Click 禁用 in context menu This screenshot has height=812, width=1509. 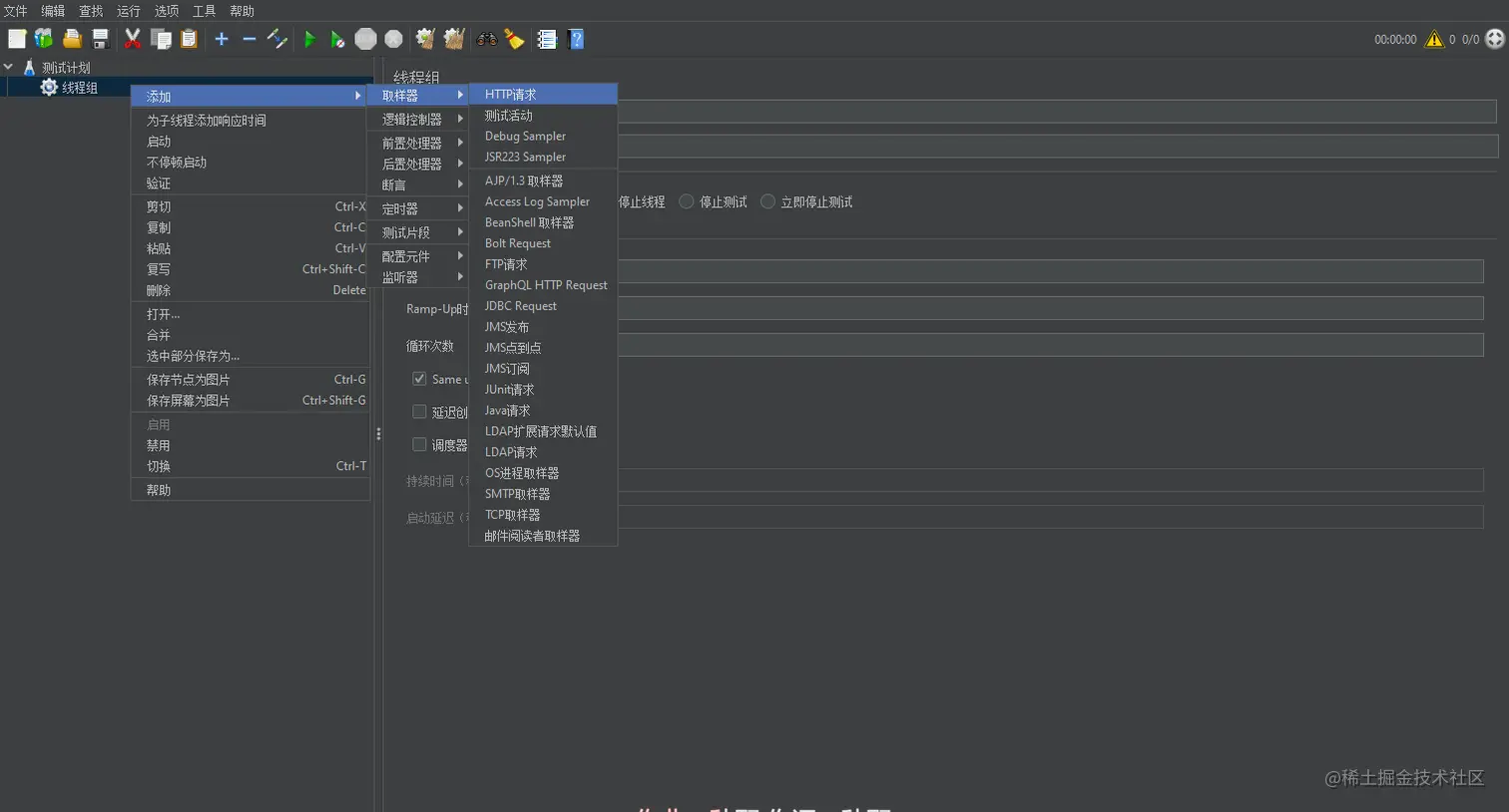point(251,445)
